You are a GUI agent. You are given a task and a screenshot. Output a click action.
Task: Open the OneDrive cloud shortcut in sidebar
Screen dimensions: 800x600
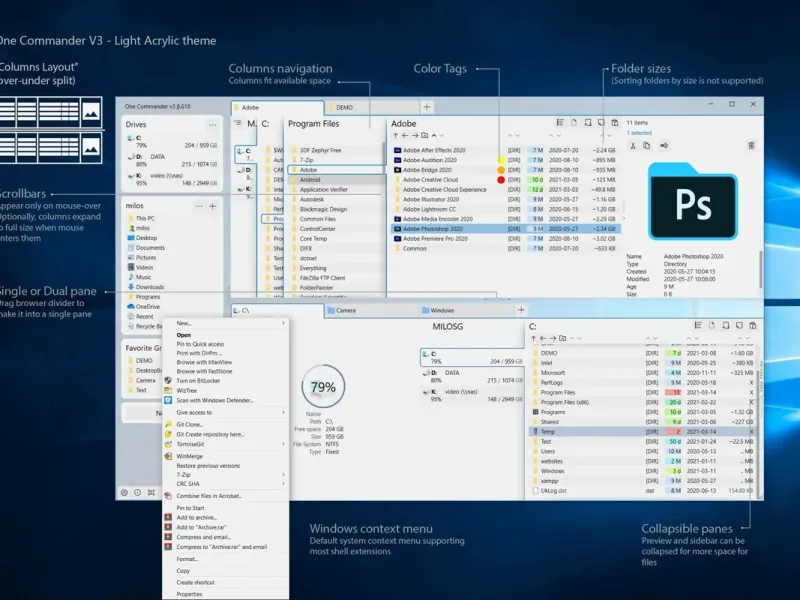[144, 307]
